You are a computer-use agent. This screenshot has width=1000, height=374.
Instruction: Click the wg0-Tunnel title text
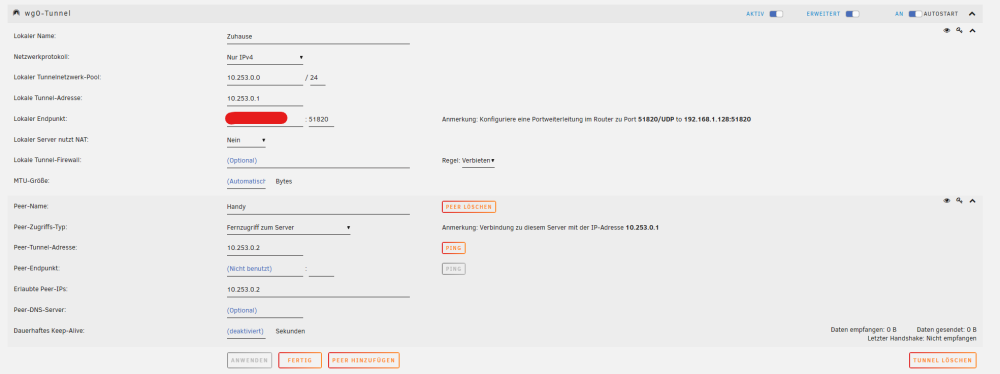tap(47, 13)
